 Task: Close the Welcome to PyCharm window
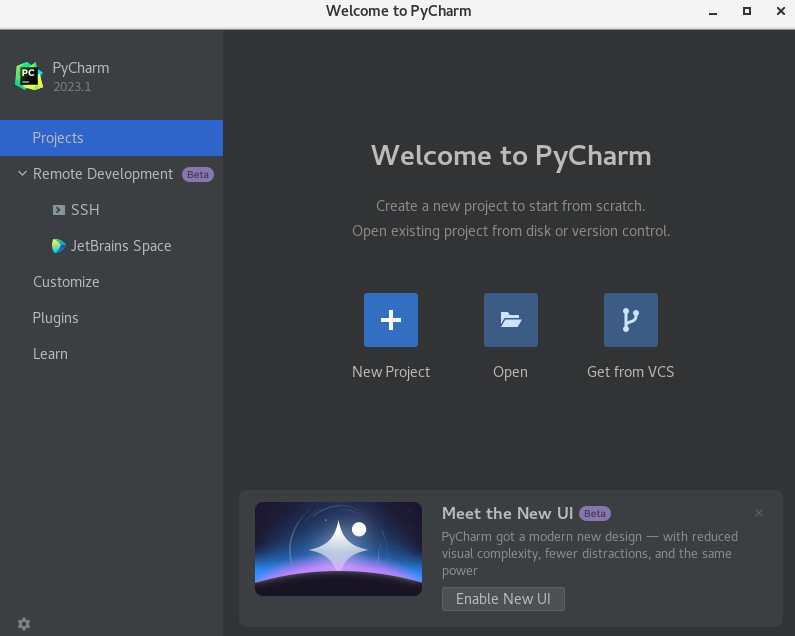(x=781, y=11)
